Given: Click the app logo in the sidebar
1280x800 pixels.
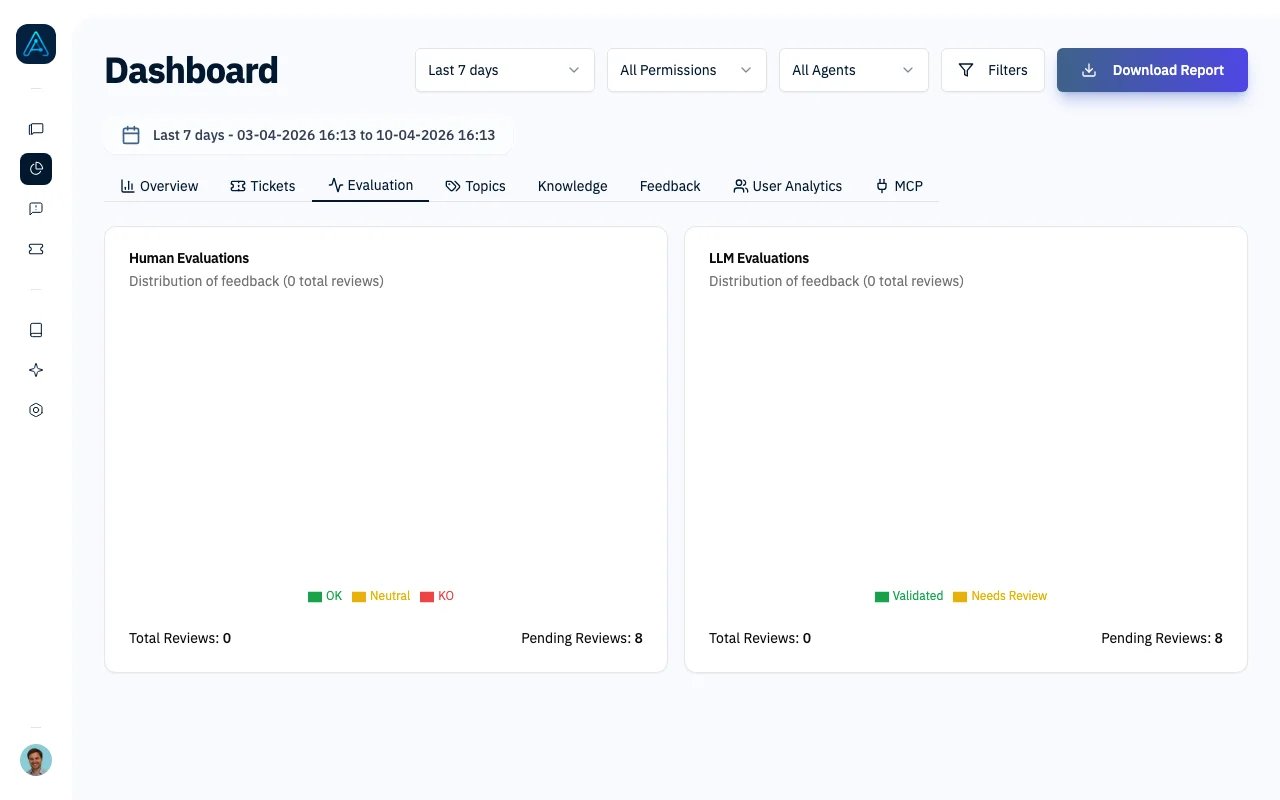Looking at the screenshot, I should point(36,44).
